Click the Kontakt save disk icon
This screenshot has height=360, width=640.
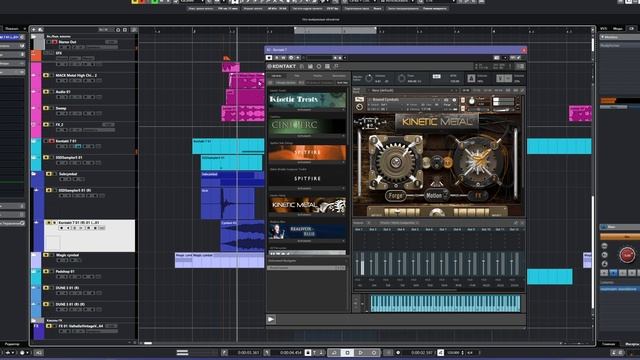click(310, 66)
